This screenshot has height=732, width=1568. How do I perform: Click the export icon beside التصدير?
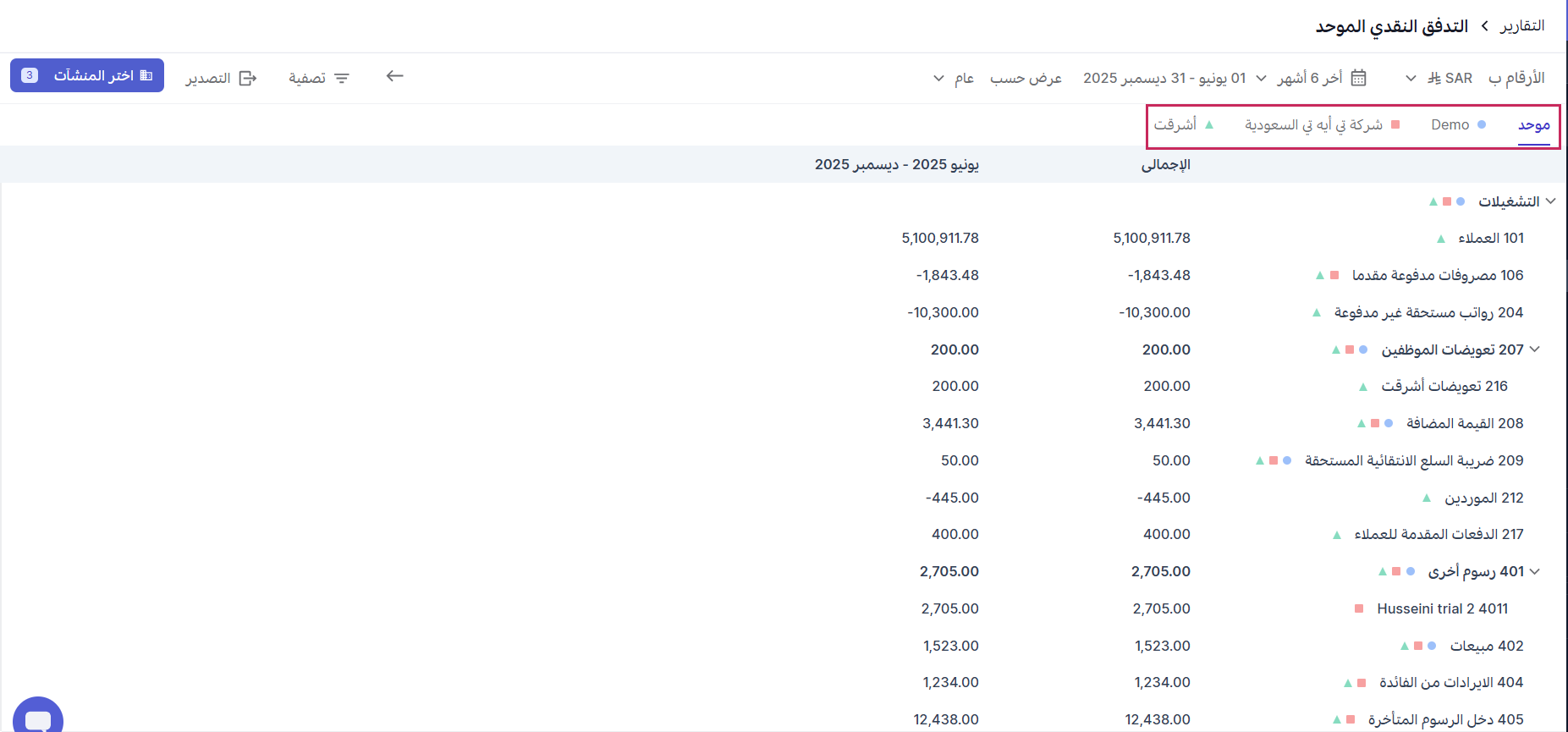coord(247,78)
